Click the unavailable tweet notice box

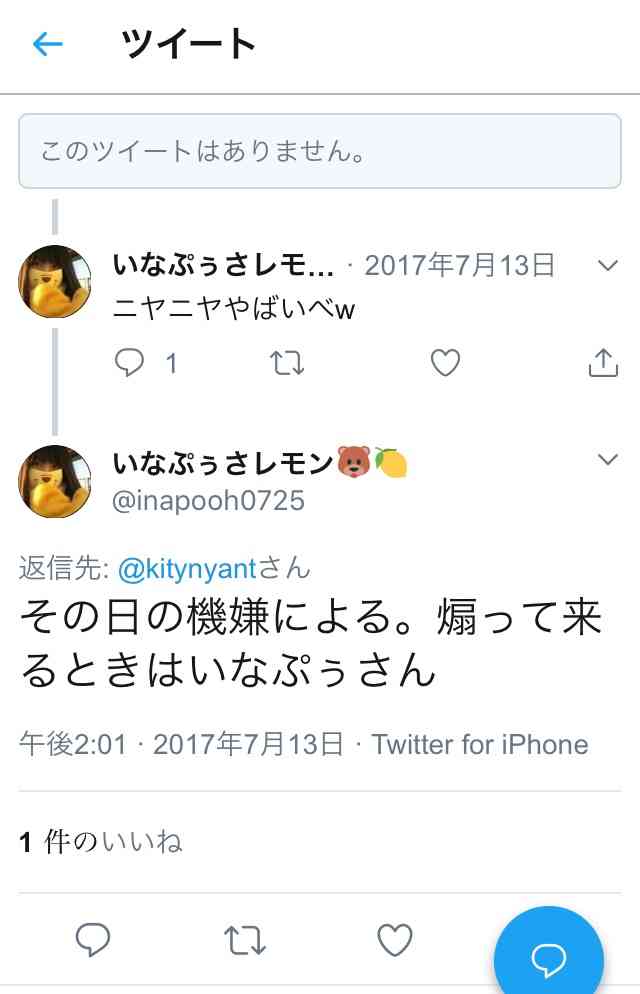click(320, 151)
